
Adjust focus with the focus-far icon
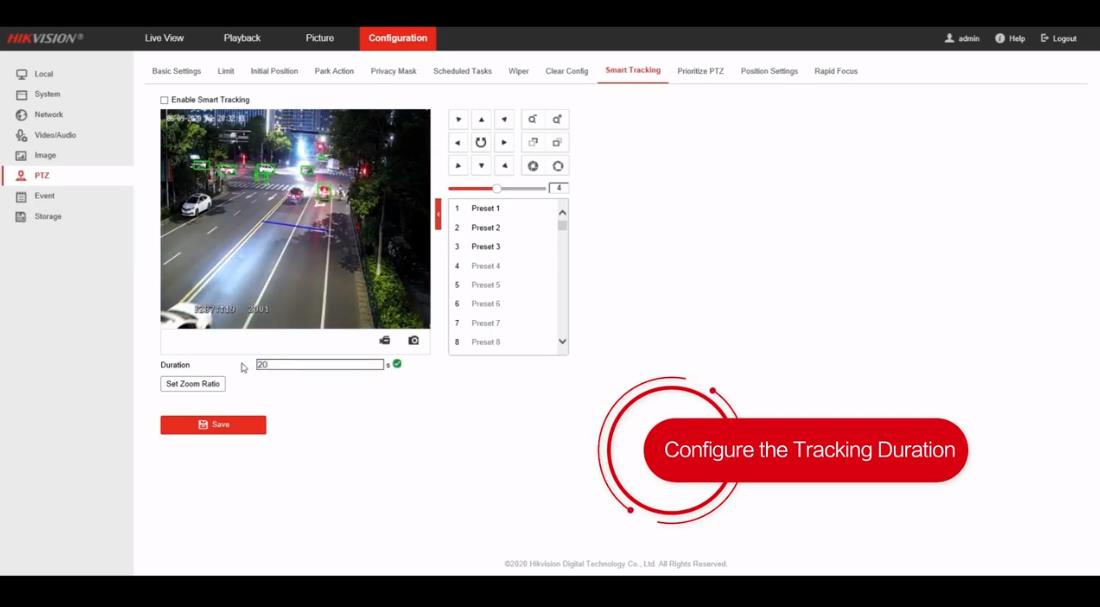point(556,142)
